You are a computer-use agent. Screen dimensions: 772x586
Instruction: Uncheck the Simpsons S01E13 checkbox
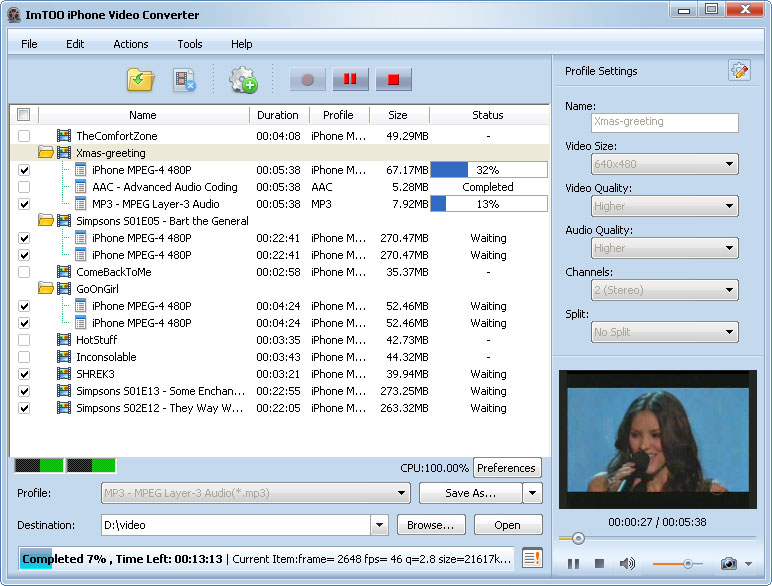click(24, 391)
